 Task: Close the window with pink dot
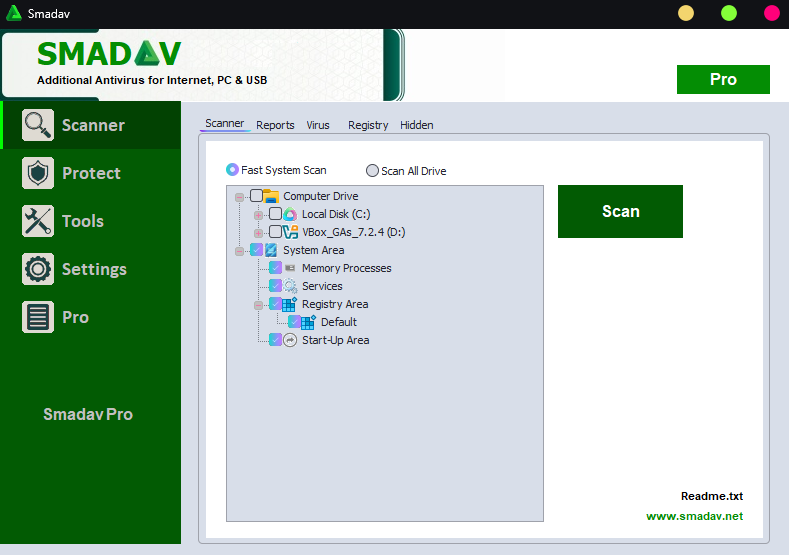point(772,13)
